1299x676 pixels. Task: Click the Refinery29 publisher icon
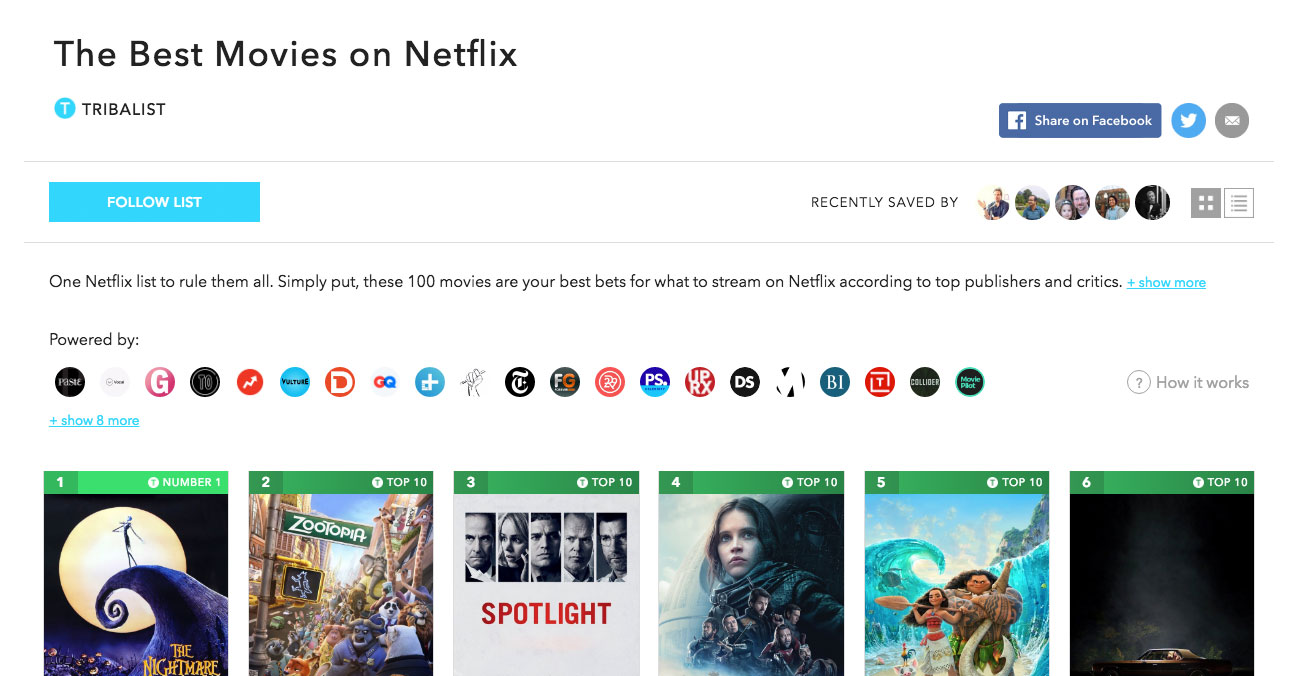pyautogui.click(x=610, y=382)
